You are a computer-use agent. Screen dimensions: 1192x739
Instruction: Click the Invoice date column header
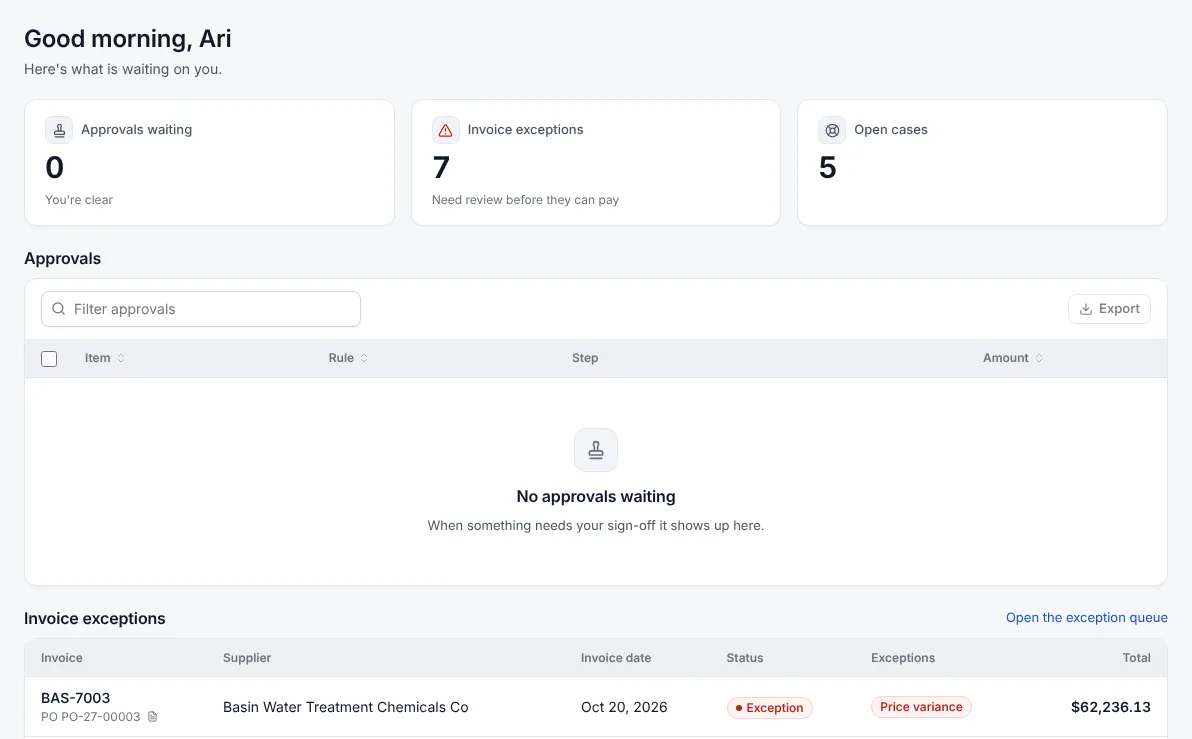tap(616, 658)
